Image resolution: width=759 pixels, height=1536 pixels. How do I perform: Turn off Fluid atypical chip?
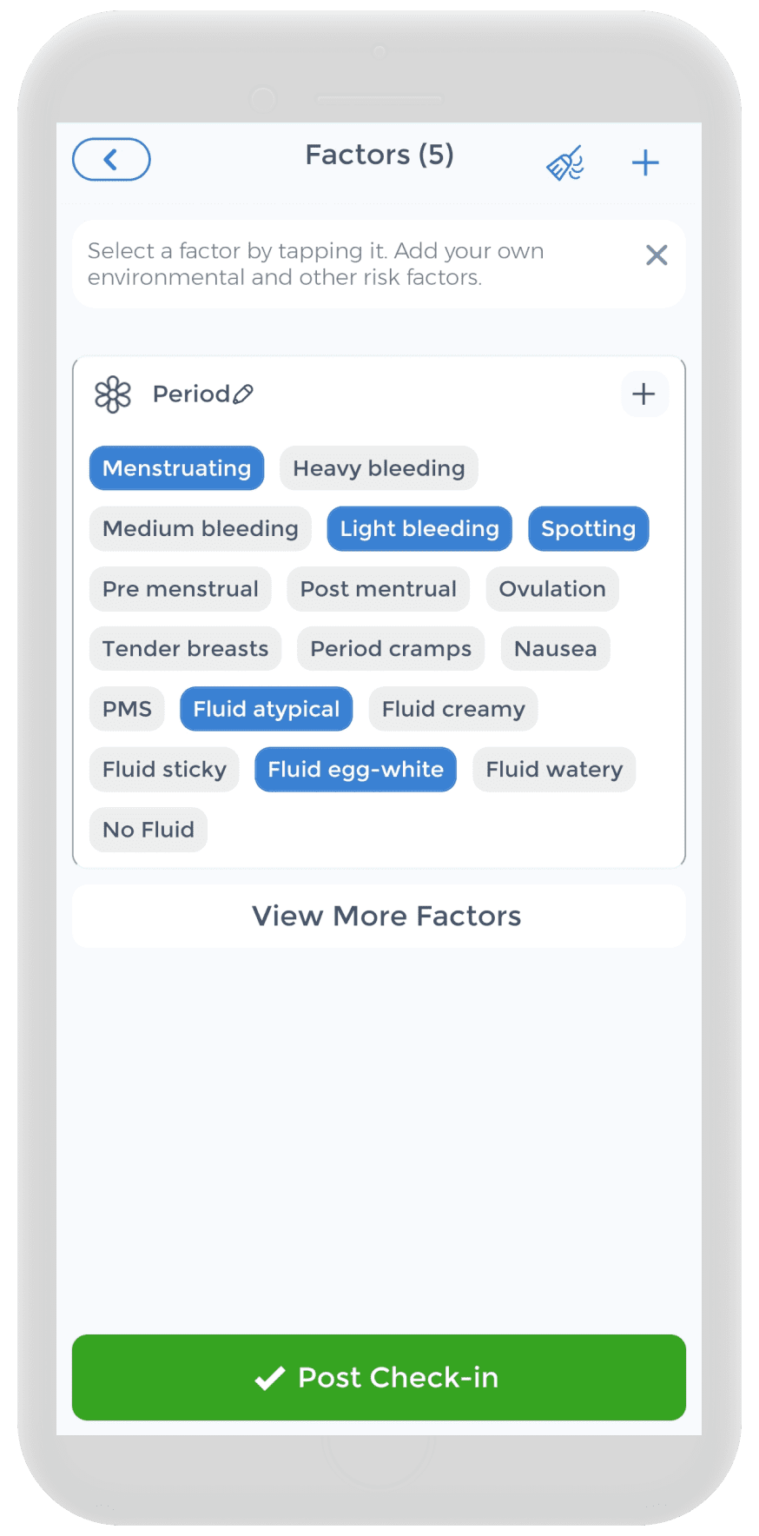coord(266,709)
